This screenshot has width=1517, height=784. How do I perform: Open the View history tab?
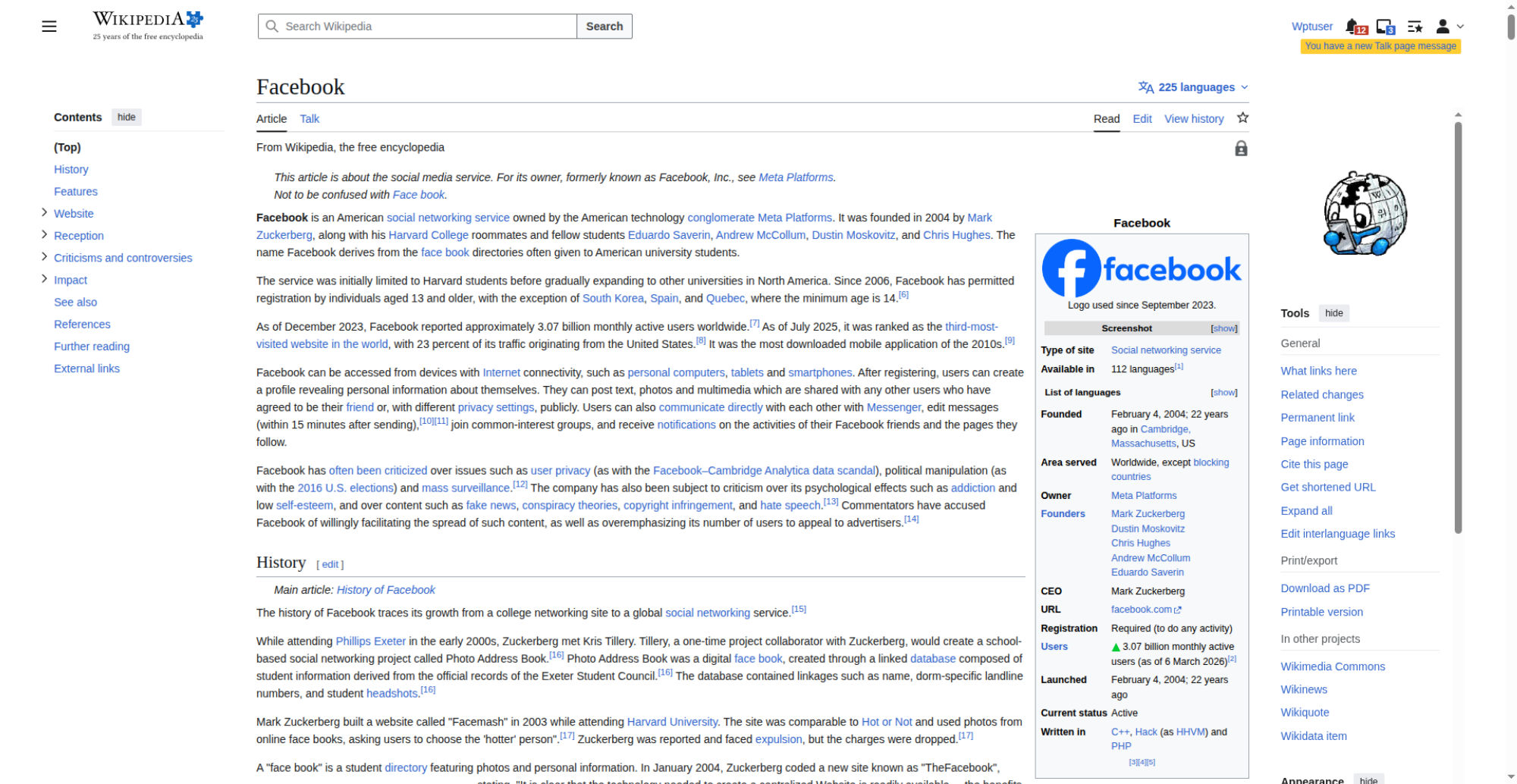tap(1194, 119)
